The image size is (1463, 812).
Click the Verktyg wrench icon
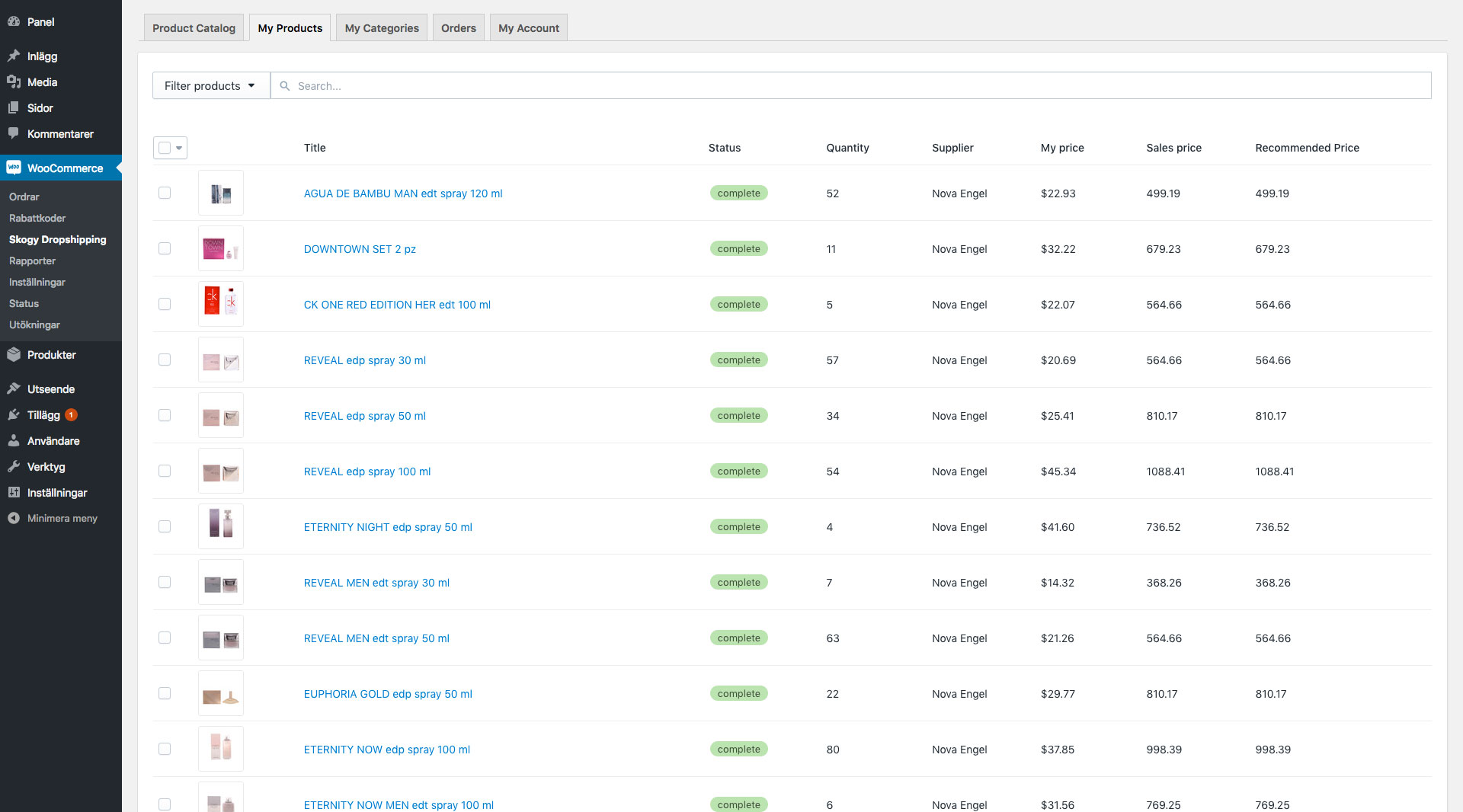tap(14, 466)
